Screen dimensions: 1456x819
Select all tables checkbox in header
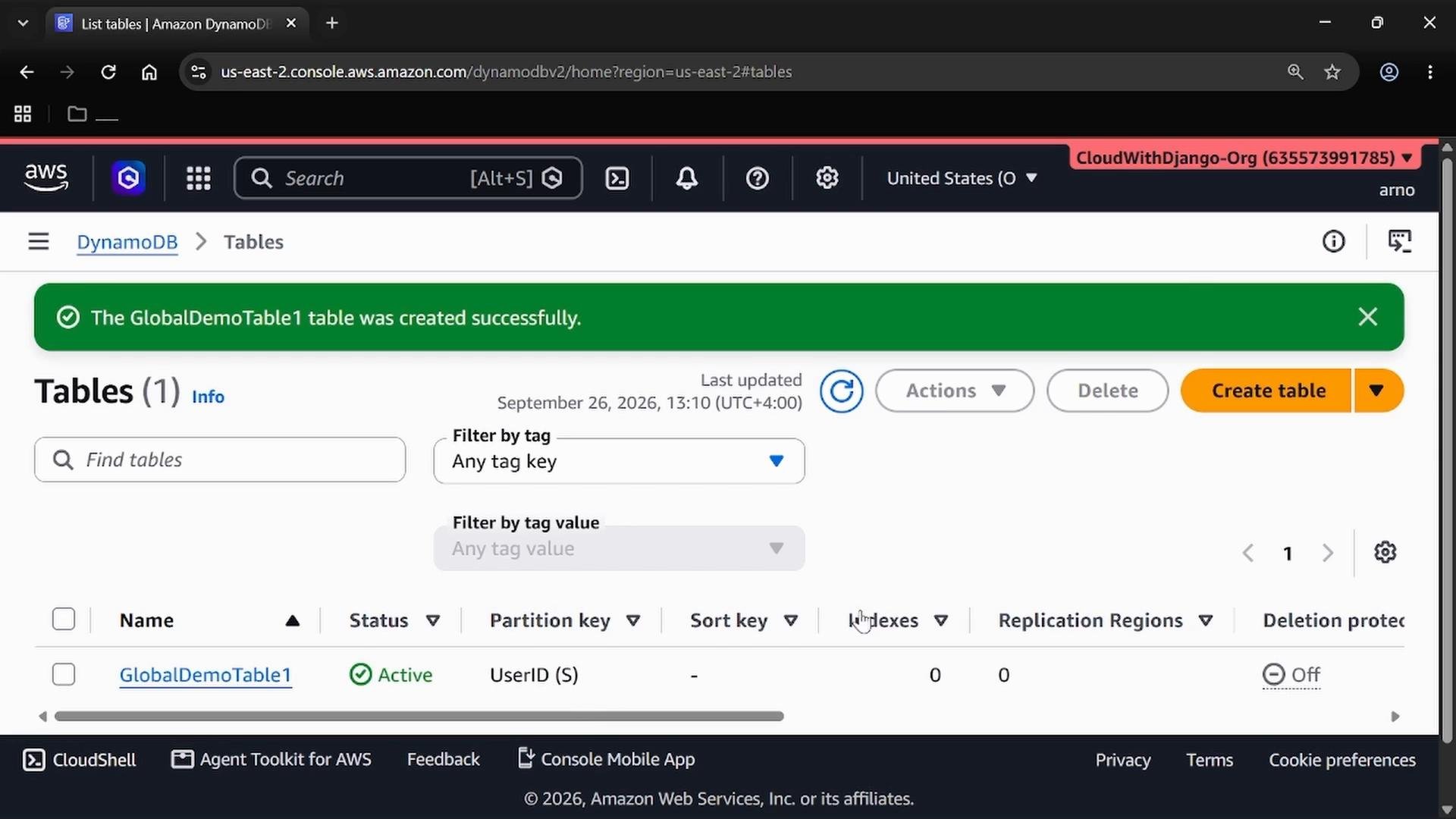tap(64, 620)
